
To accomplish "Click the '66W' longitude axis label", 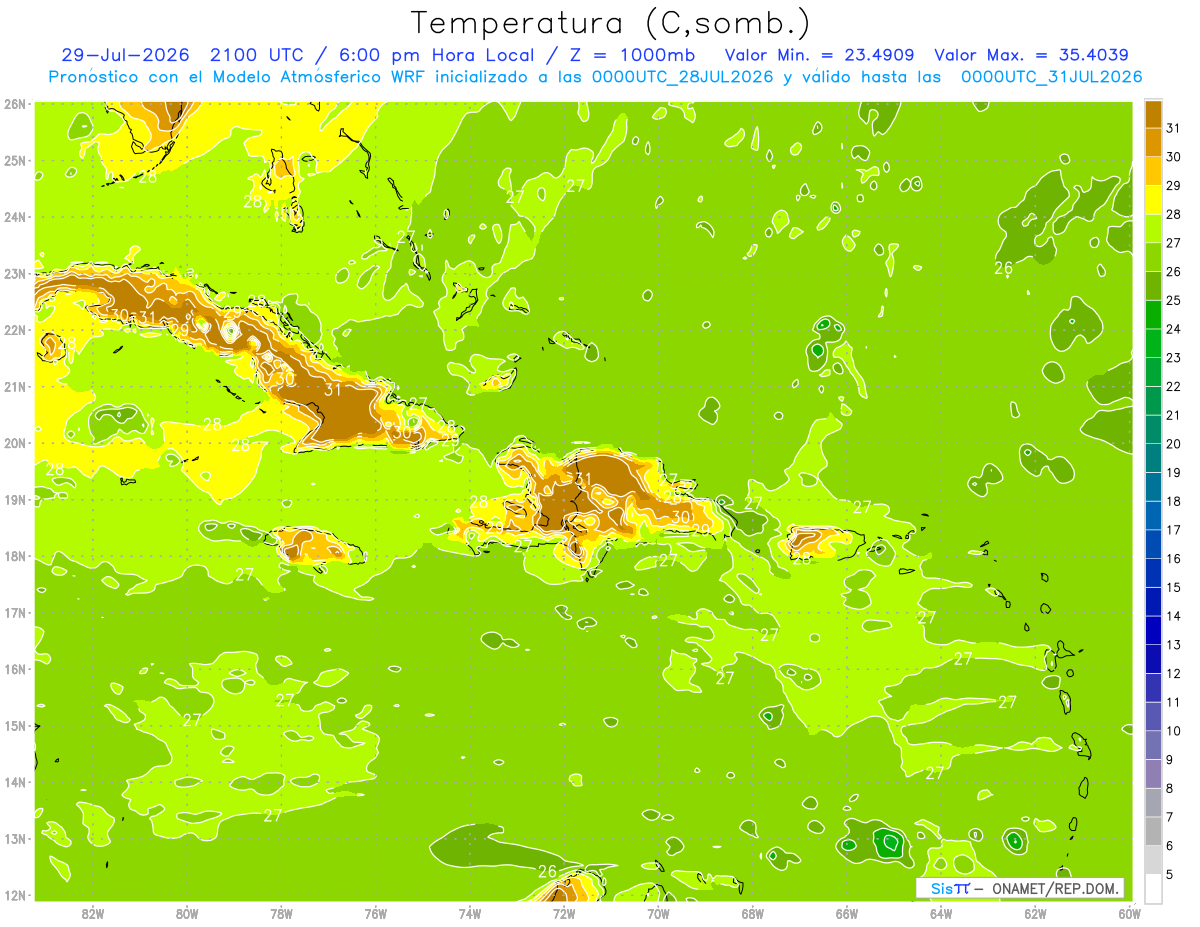I will click(x=847, y=912).
